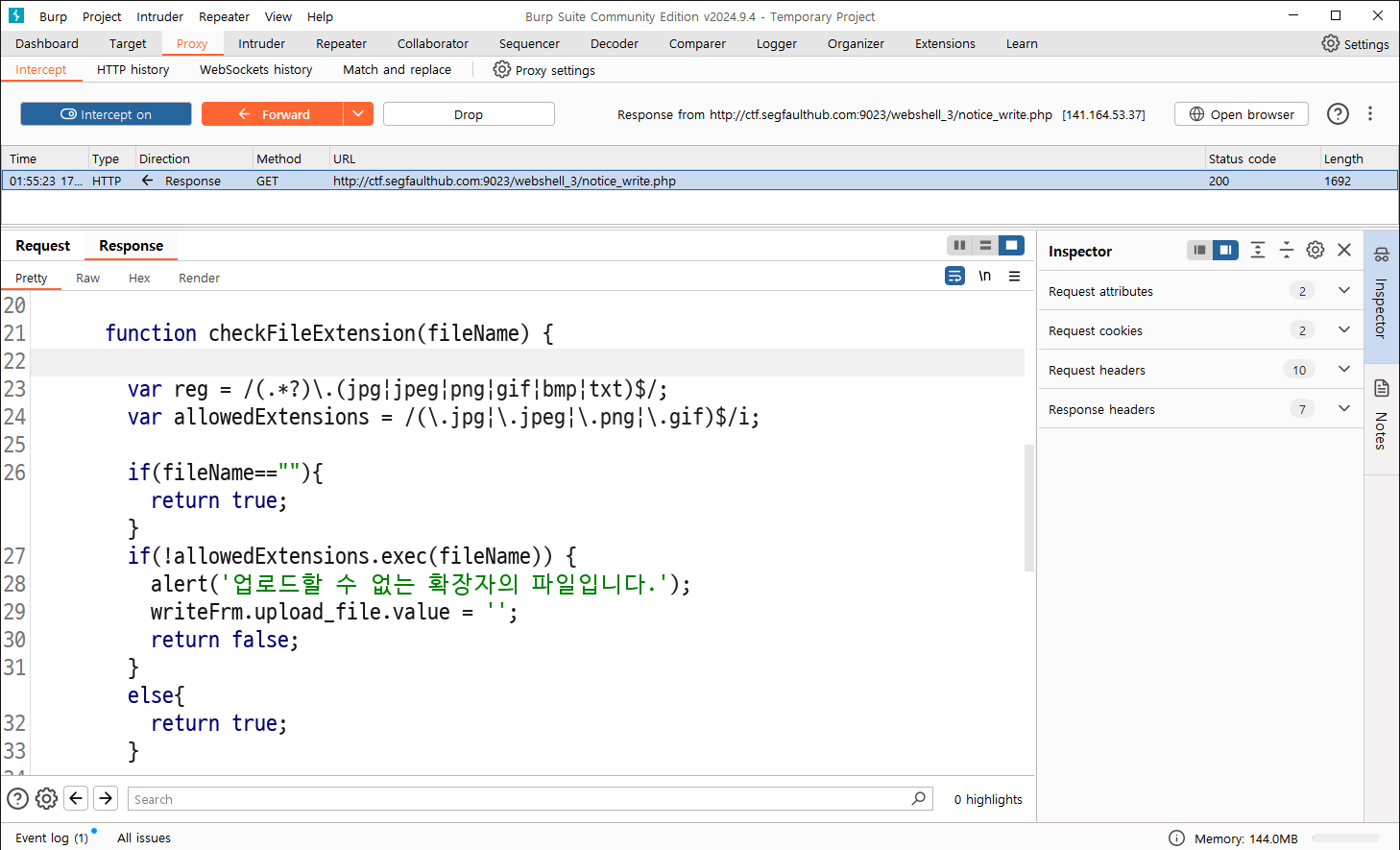Open Match and replace sub-tab
The height and width of the screenshot is (850, 1400).
point(397,69)
